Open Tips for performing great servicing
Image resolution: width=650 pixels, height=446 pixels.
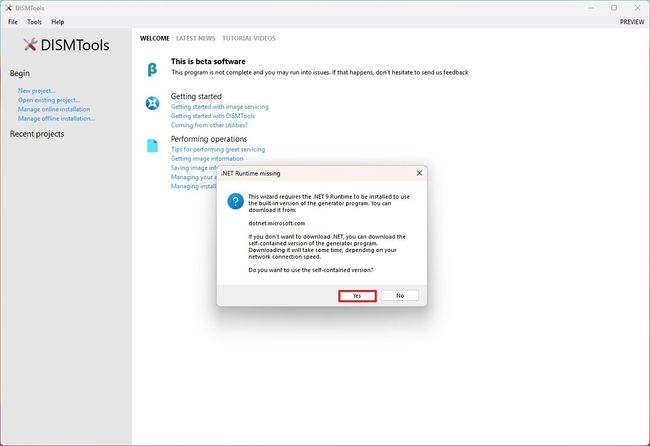218,149
